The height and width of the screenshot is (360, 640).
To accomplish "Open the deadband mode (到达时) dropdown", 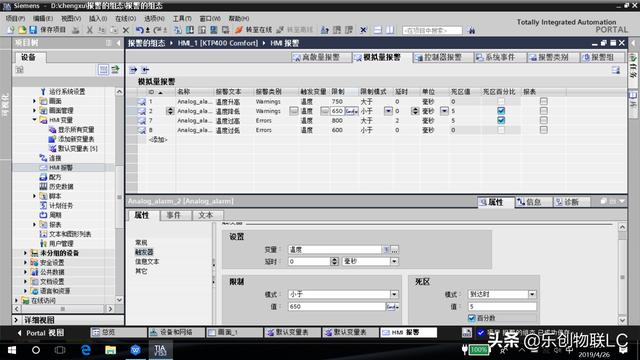I will 532,294.
